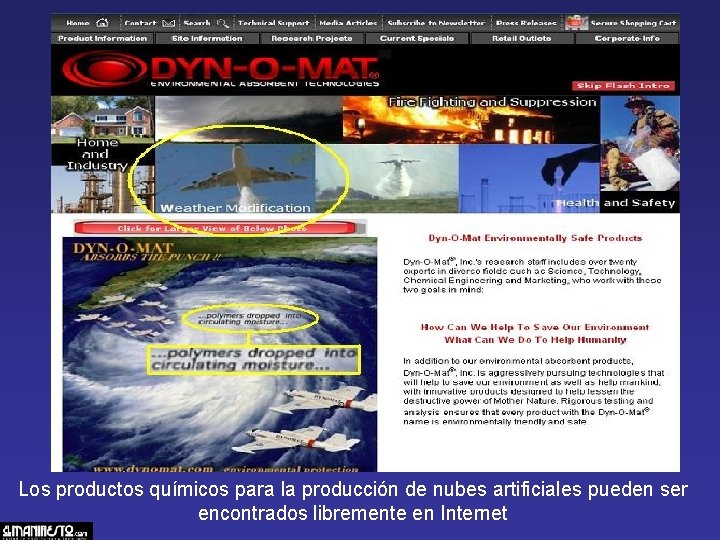Click 'How Can We Help To Save Our Environment'
Viewport: 720px width, 540px height.
[x=534, y=327]
